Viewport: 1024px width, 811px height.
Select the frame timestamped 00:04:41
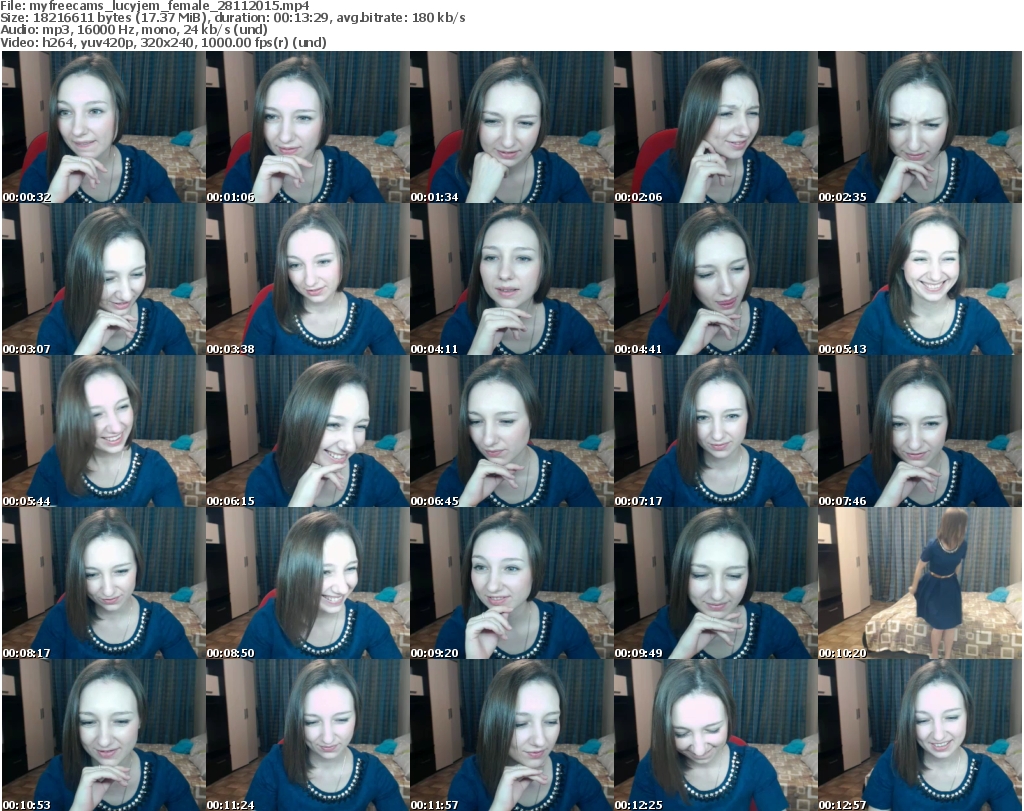click(x=715, y=279)
